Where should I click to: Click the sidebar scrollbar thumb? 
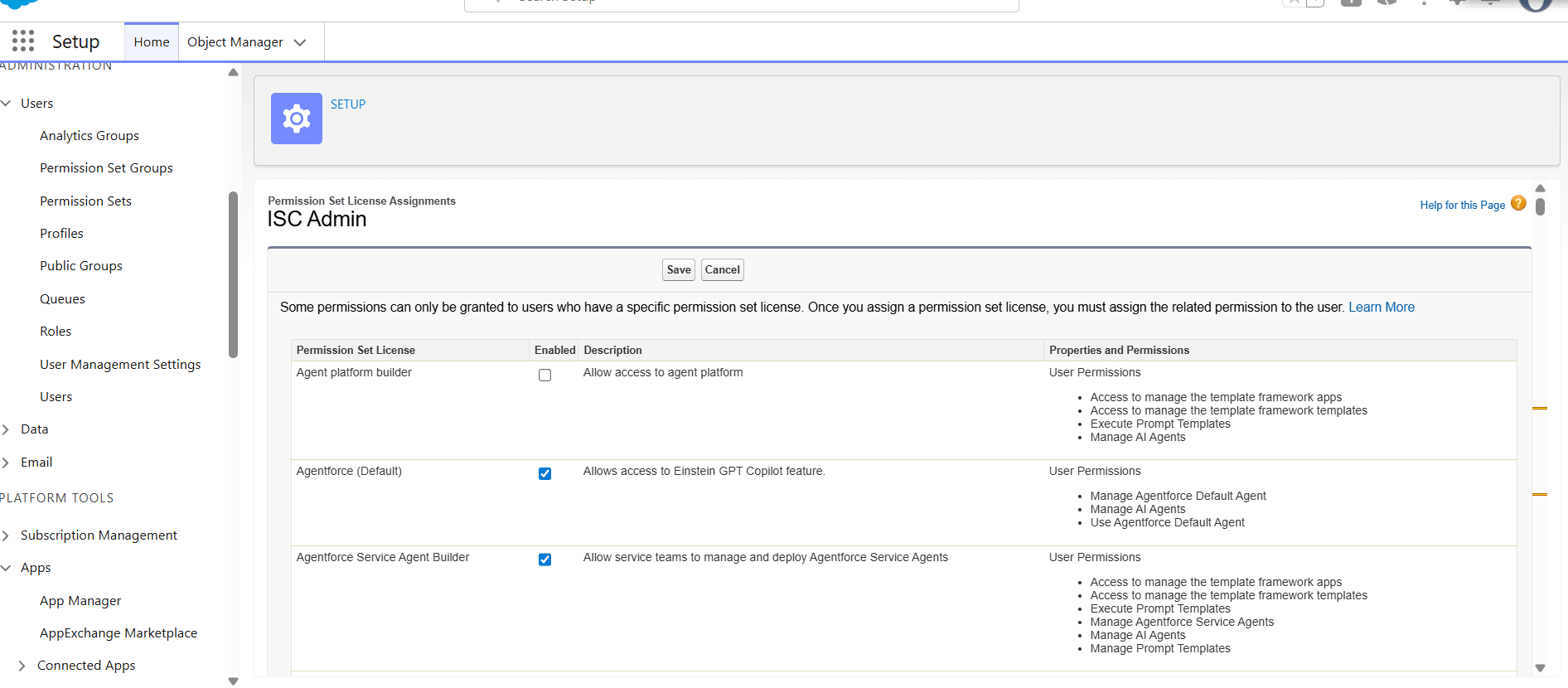(x=233, y=274)
